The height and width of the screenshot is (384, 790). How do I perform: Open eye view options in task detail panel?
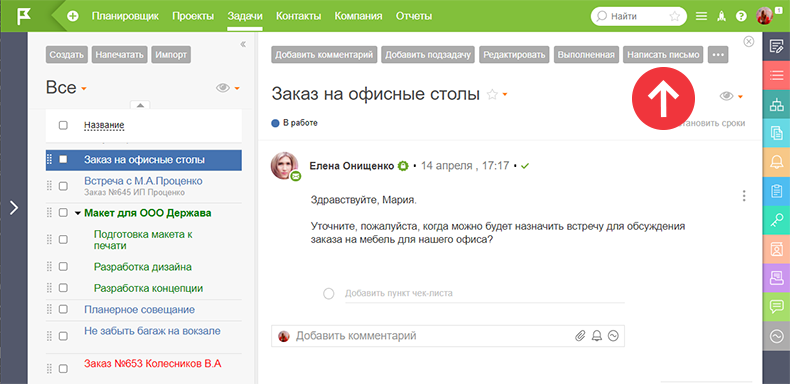click(731, 96)
